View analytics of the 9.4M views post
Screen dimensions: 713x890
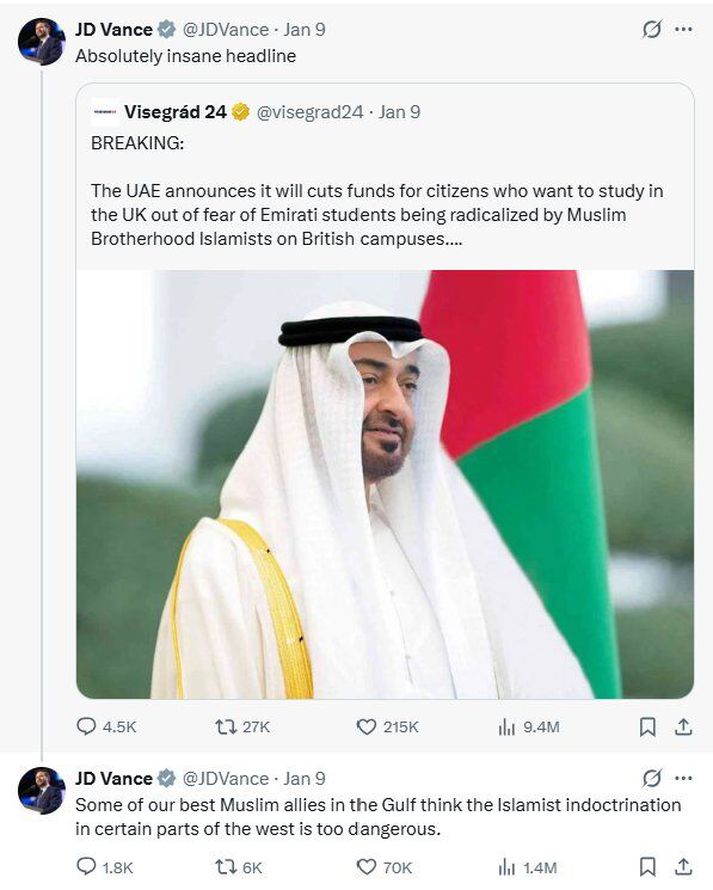[506, 727]
